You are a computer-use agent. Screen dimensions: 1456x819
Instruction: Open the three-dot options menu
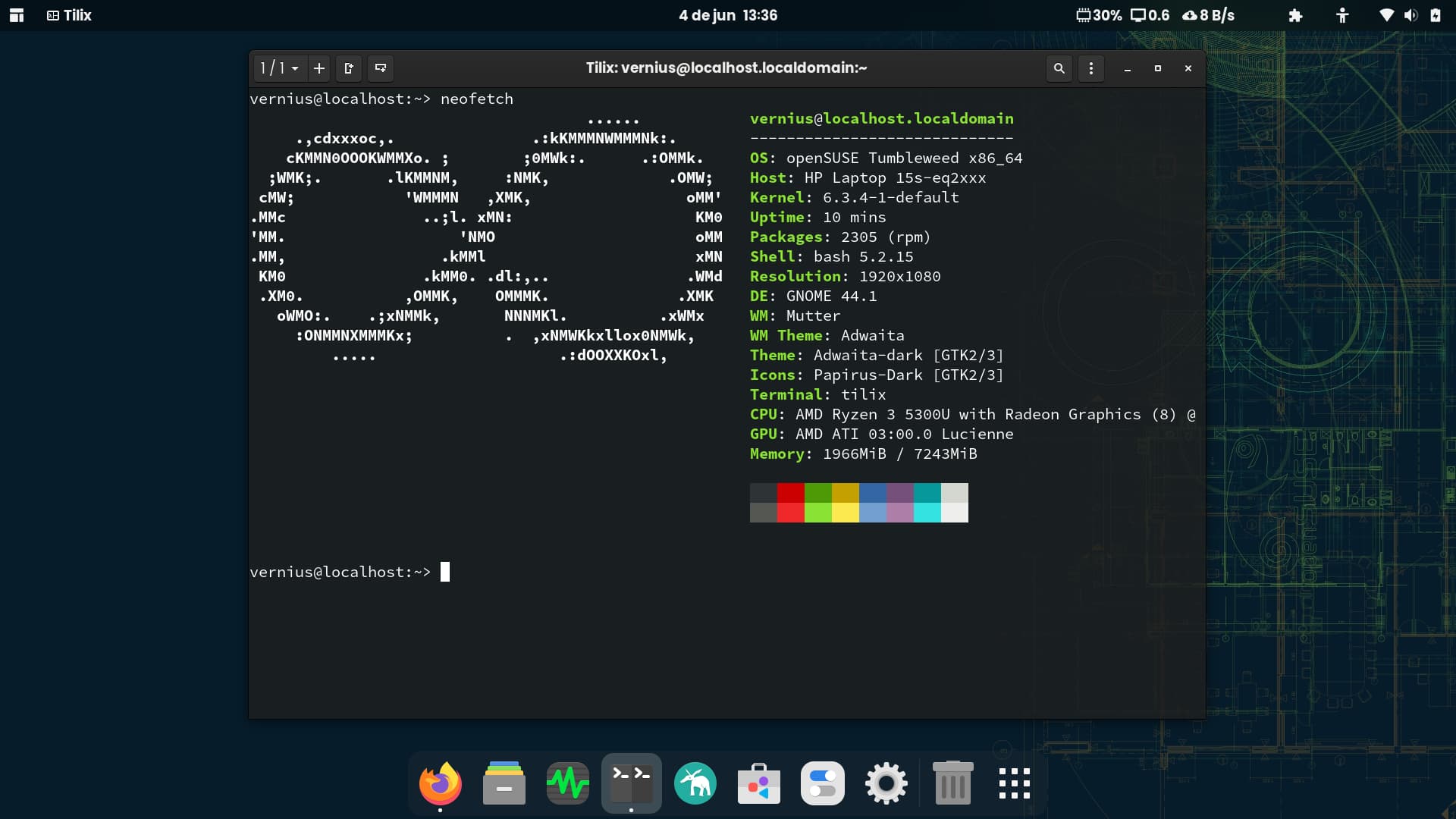click(1090, 68)
